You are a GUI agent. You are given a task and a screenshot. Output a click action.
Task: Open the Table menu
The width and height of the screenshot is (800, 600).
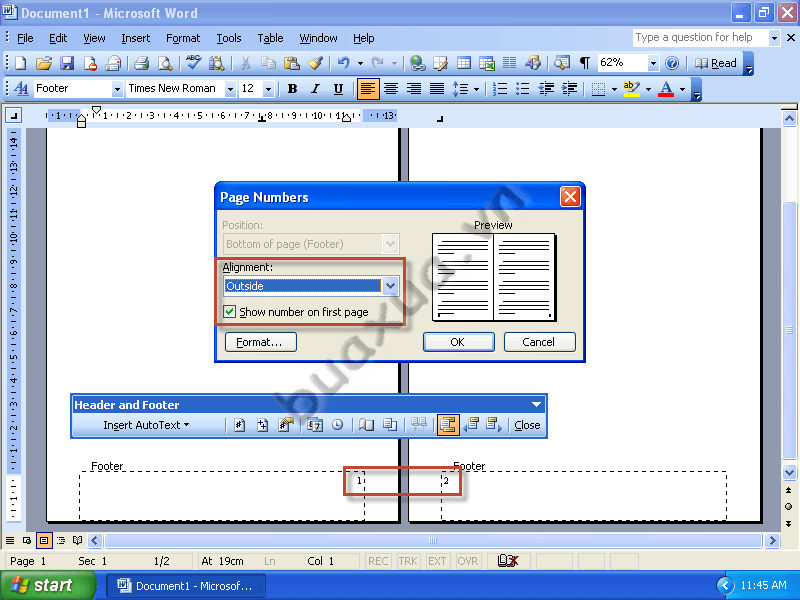tap(270, 38)
